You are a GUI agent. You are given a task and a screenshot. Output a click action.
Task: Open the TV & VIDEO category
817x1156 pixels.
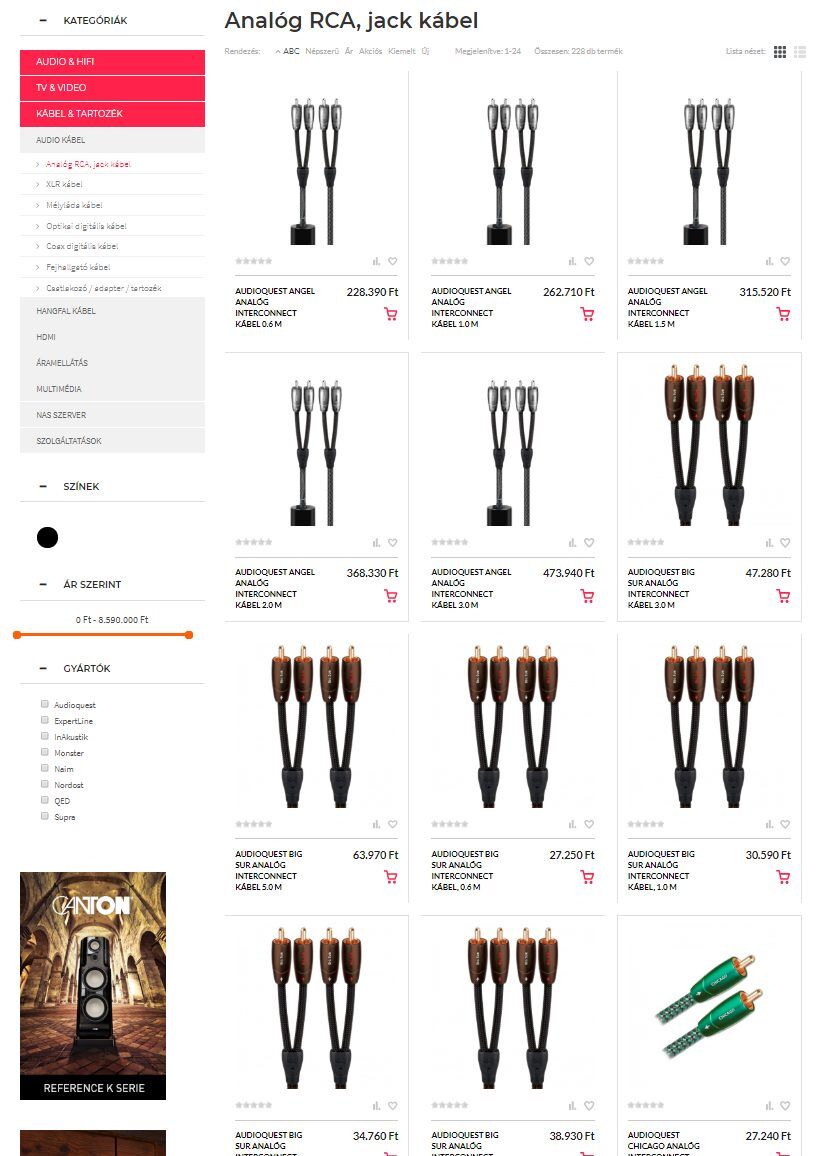click(x=112, y=88)
